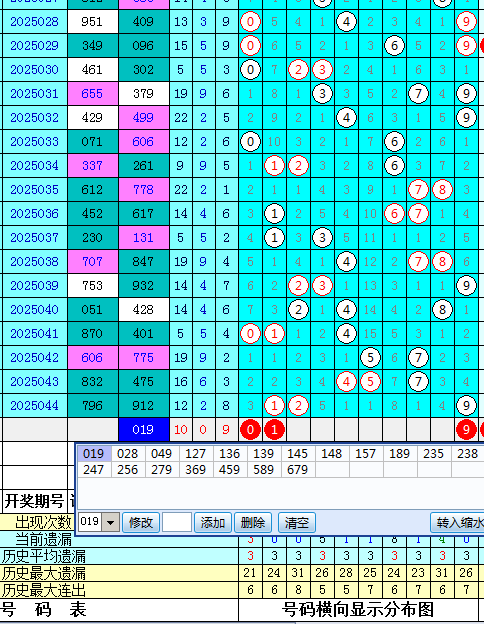Image resolution: width=484 pixels, height=624 pixels.
Task: Click the red filled 0 circle in prediction row
Action: point(250,430)
